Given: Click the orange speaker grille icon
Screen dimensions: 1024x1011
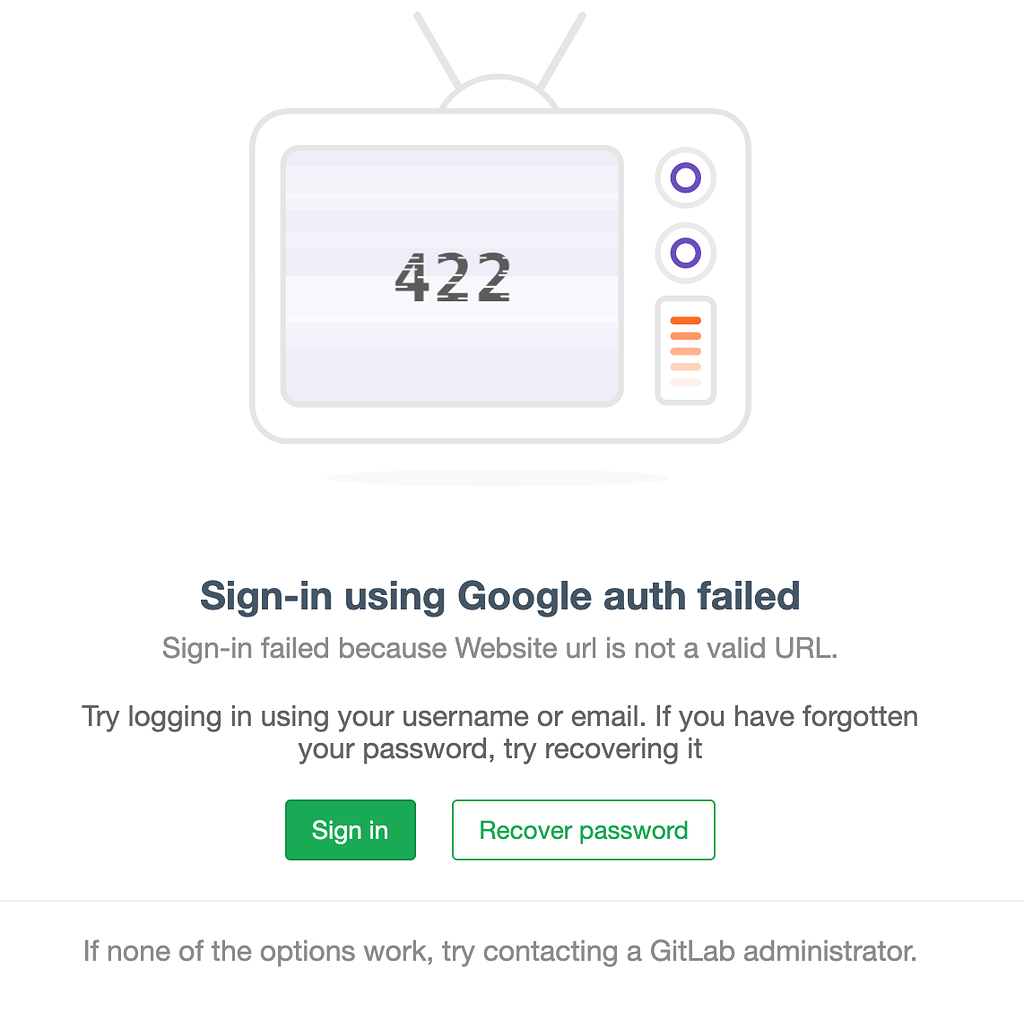Looking at the screenshot, I should click(685, 348).
